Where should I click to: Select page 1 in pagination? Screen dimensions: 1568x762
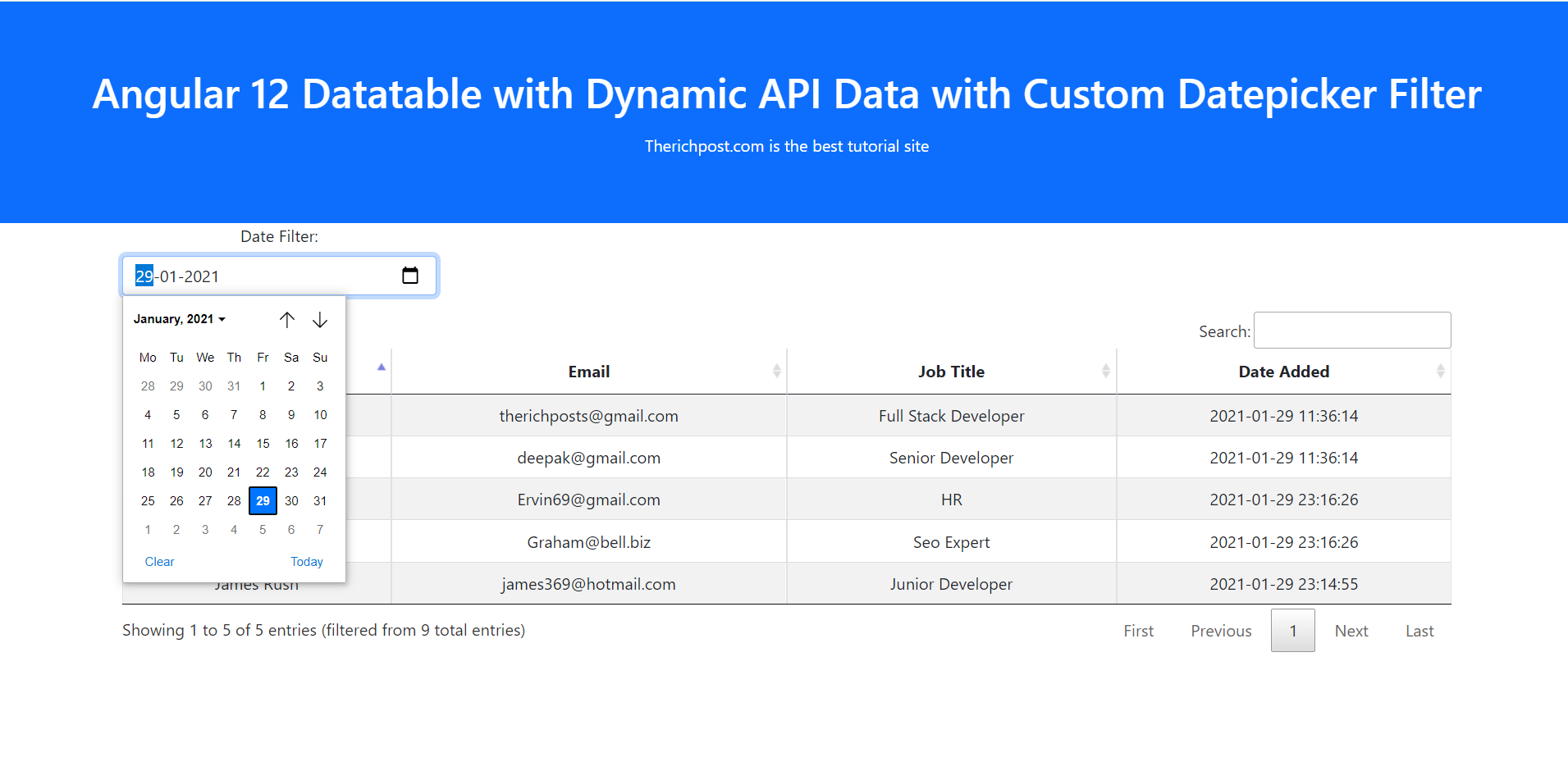pyautogui.click(x=1293, y=631)
